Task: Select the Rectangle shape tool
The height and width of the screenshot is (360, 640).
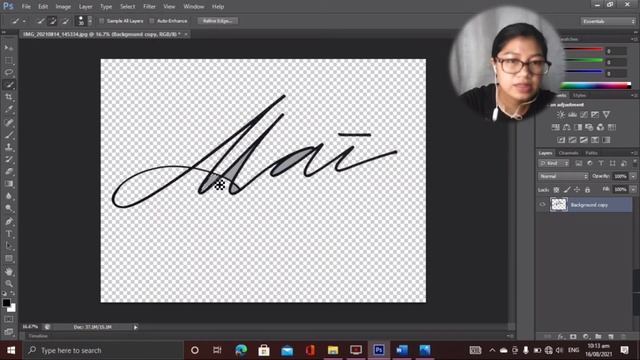Action: [9, 258]
